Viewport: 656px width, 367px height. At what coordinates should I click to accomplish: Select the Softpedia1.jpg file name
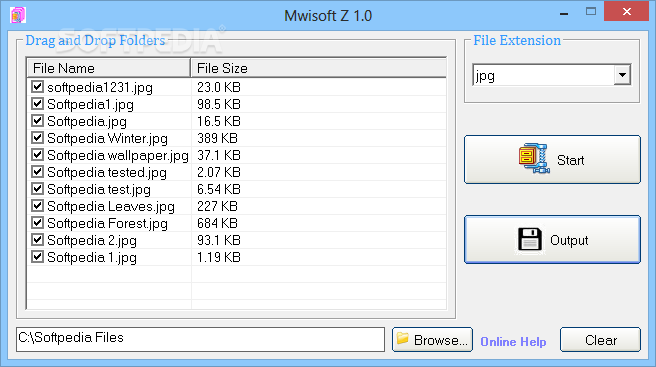click(90, 104)
